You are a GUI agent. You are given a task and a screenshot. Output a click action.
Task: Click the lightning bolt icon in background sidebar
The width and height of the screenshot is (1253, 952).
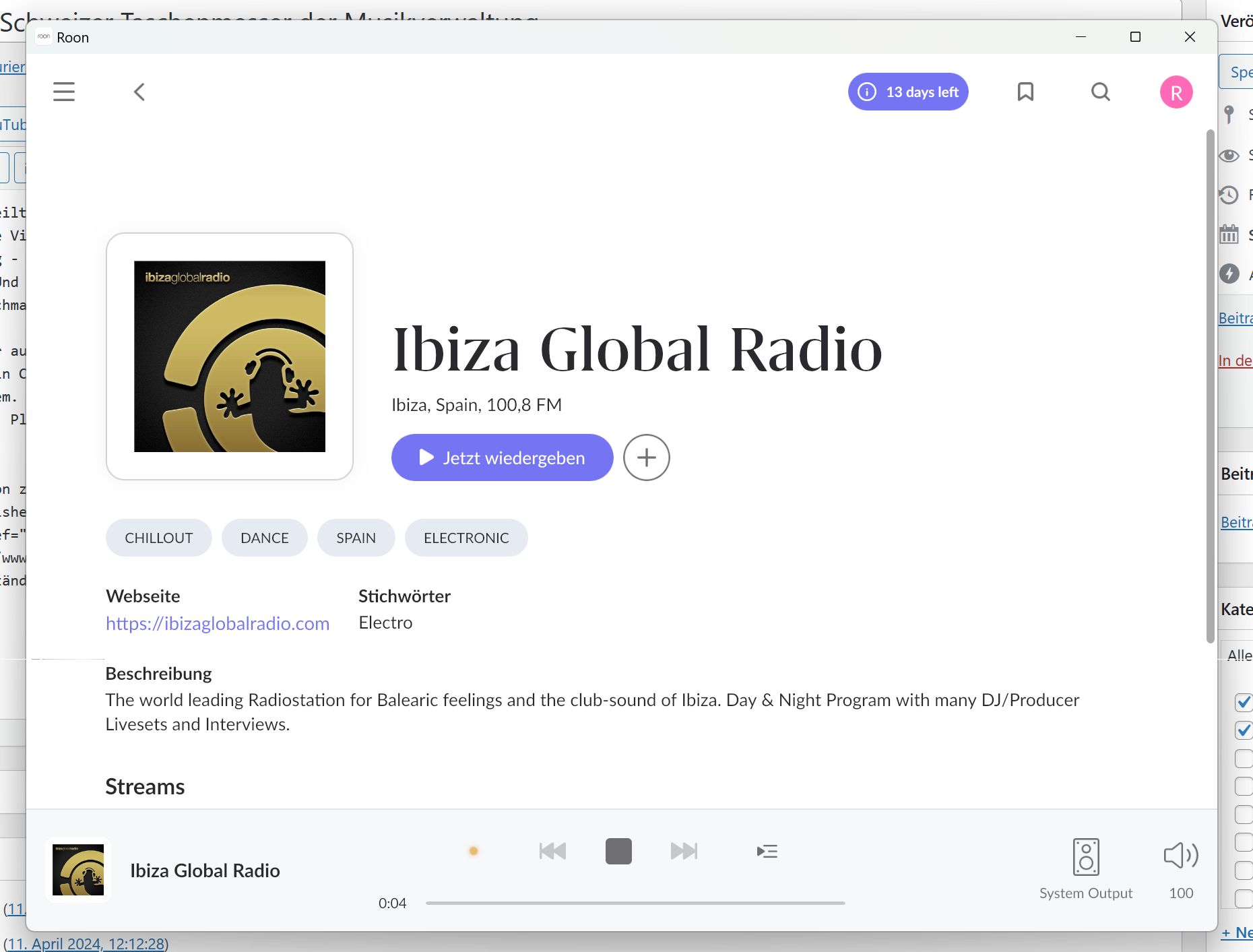(x=1229, y=274)
